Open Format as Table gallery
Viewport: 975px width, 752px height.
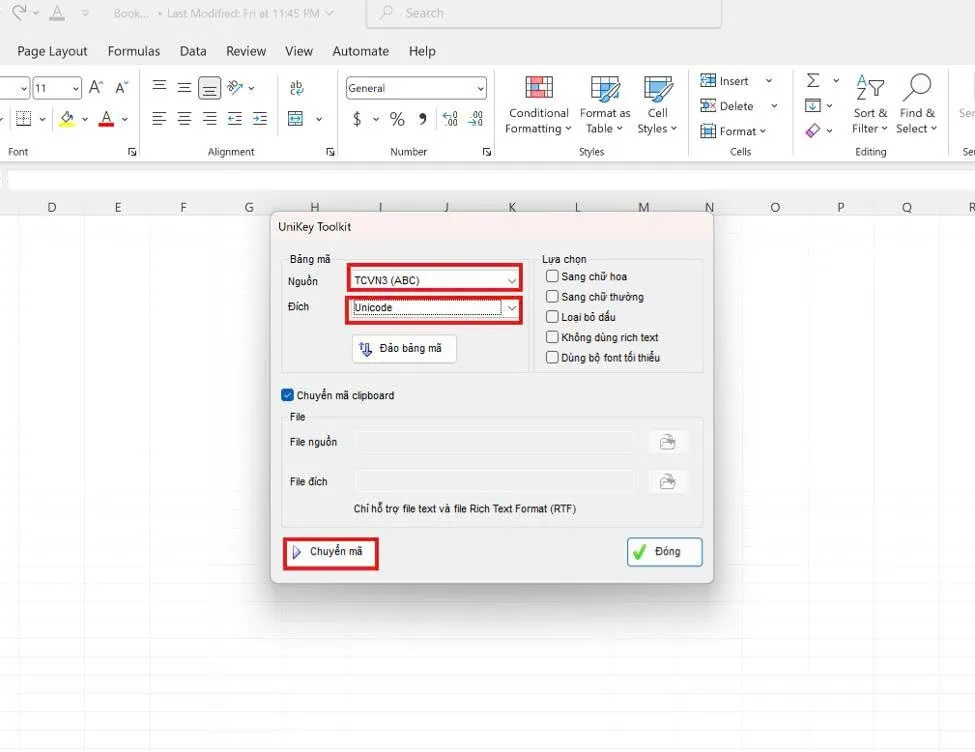(604, 104)
